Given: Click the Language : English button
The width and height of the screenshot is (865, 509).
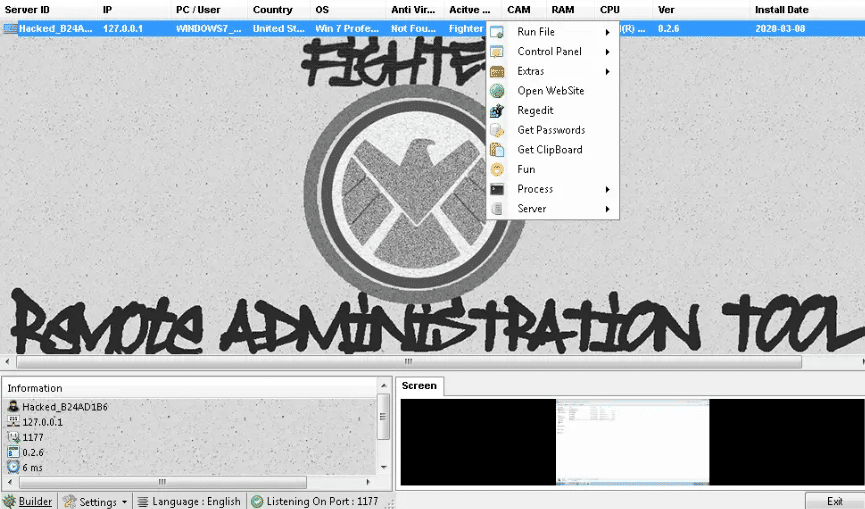Looking at the screenshot, I should pyautogui.click(x=189, y=501).
